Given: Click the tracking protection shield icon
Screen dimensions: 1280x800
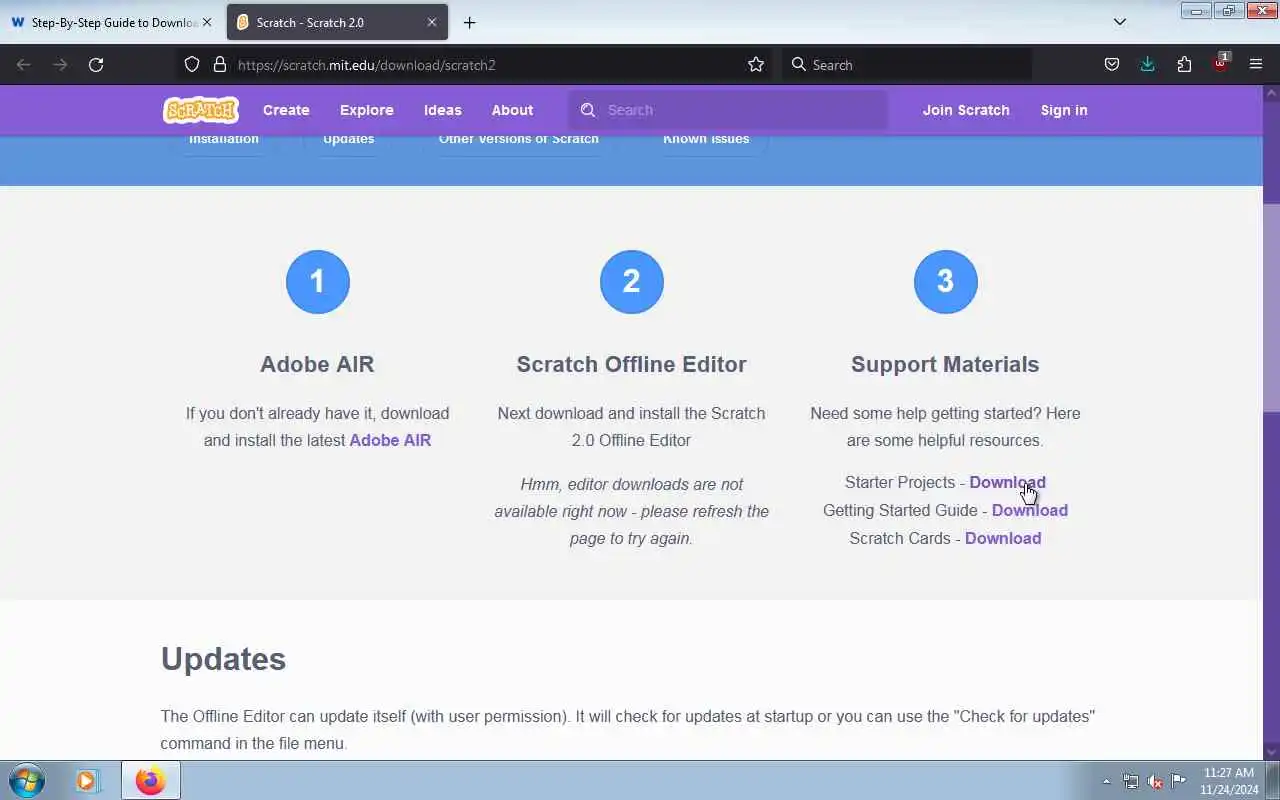Looking at the screenshot, I should (x=192, y=65).
